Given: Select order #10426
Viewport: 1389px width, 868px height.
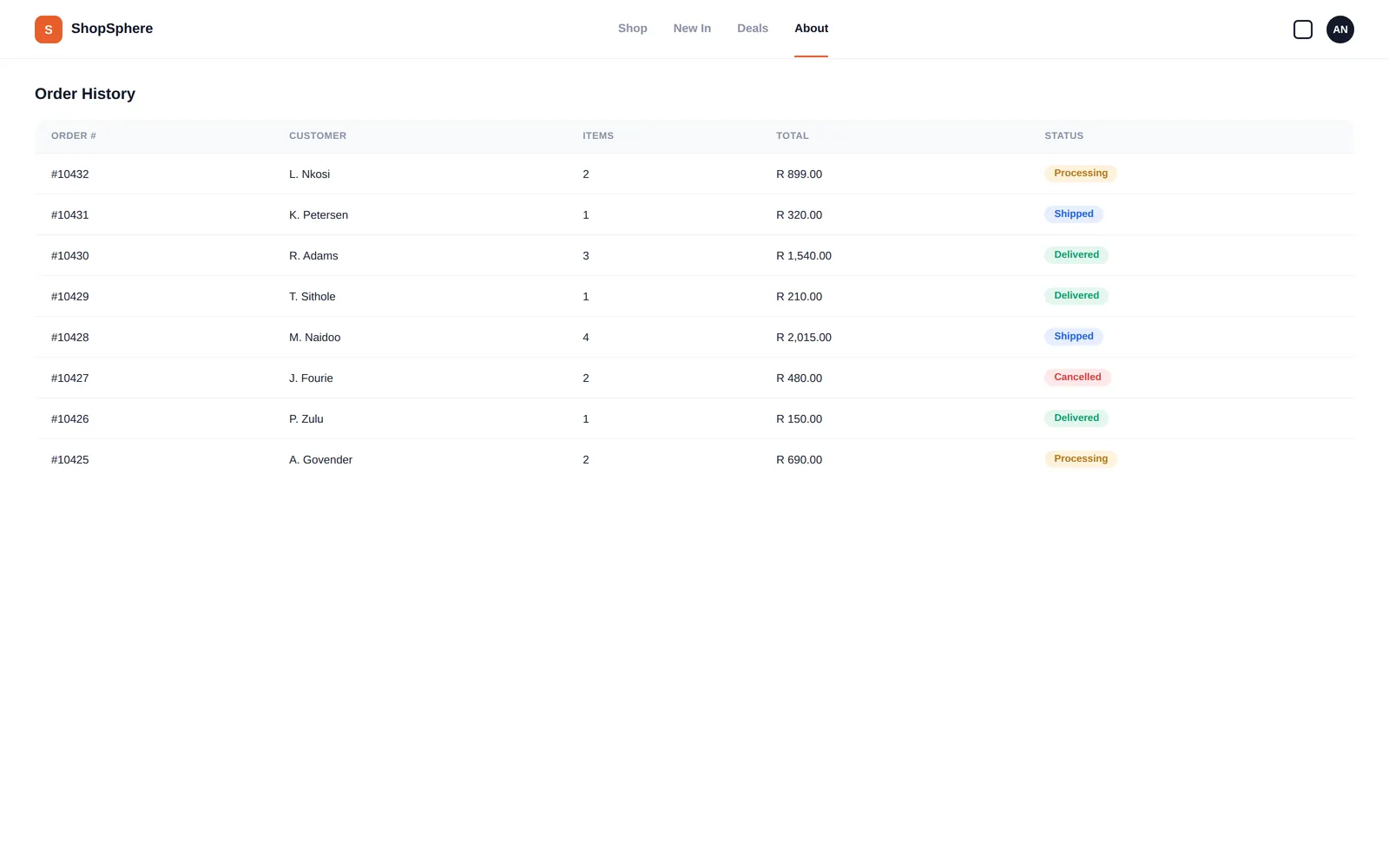Looking at the screenshot, I should point(69,419).
